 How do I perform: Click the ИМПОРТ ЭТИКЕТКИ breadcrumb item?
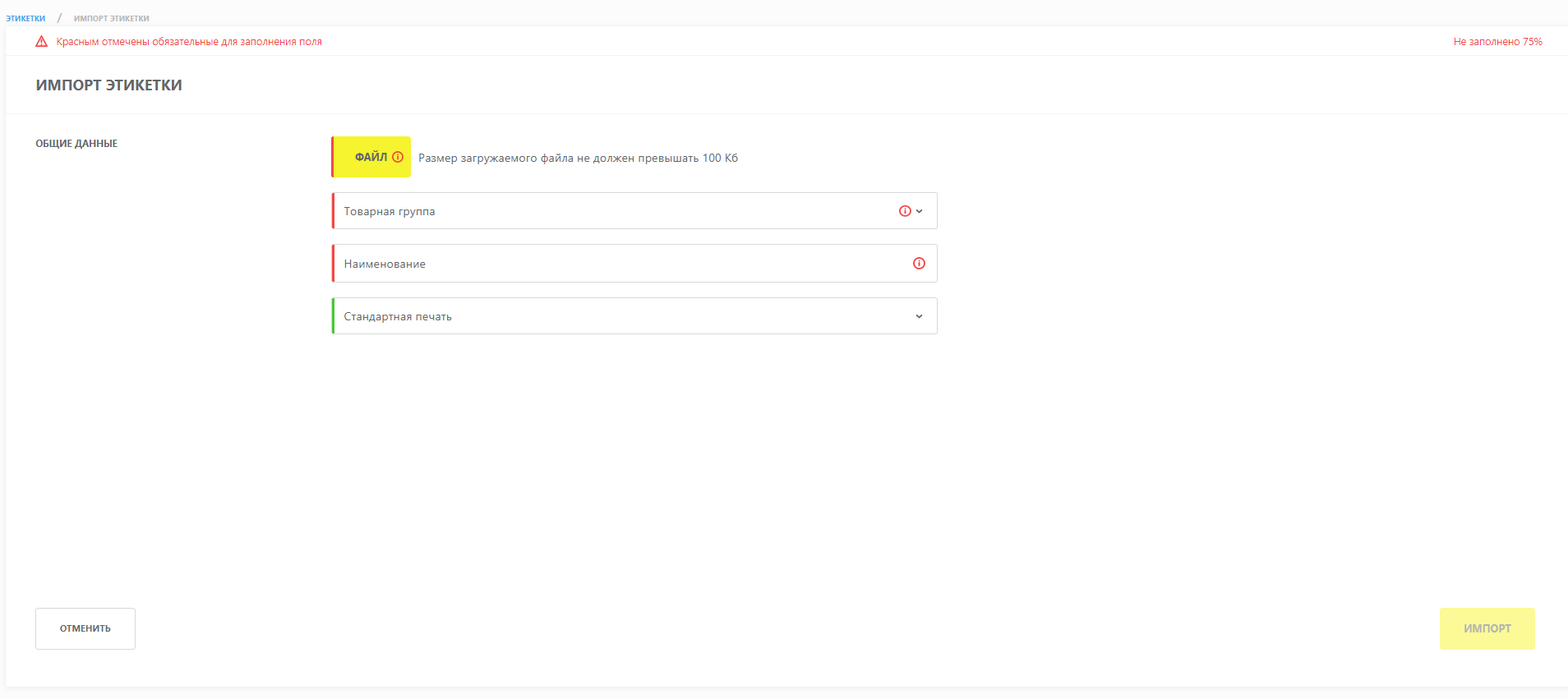(112, 18)
